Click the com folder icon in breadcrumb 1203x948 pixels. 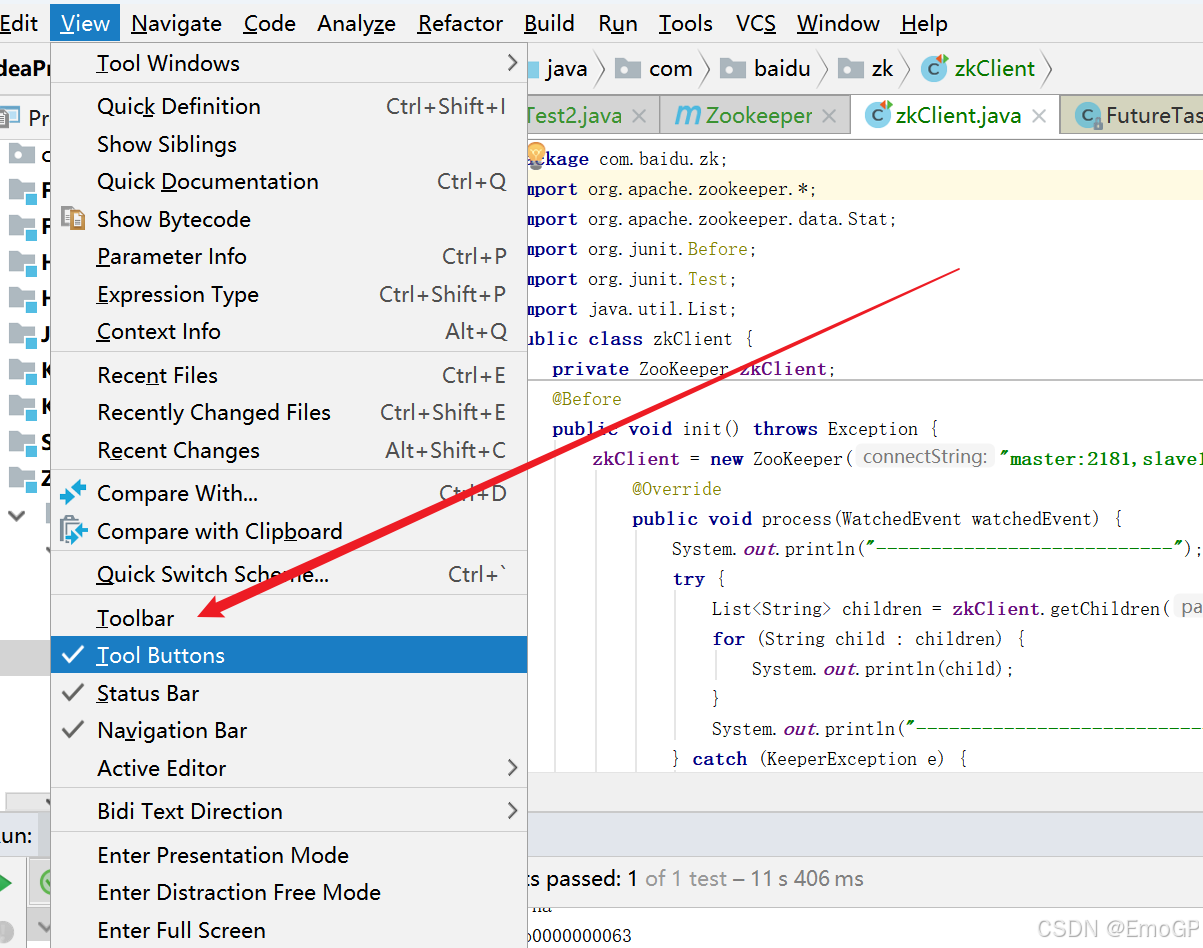[x=628, y=68]
